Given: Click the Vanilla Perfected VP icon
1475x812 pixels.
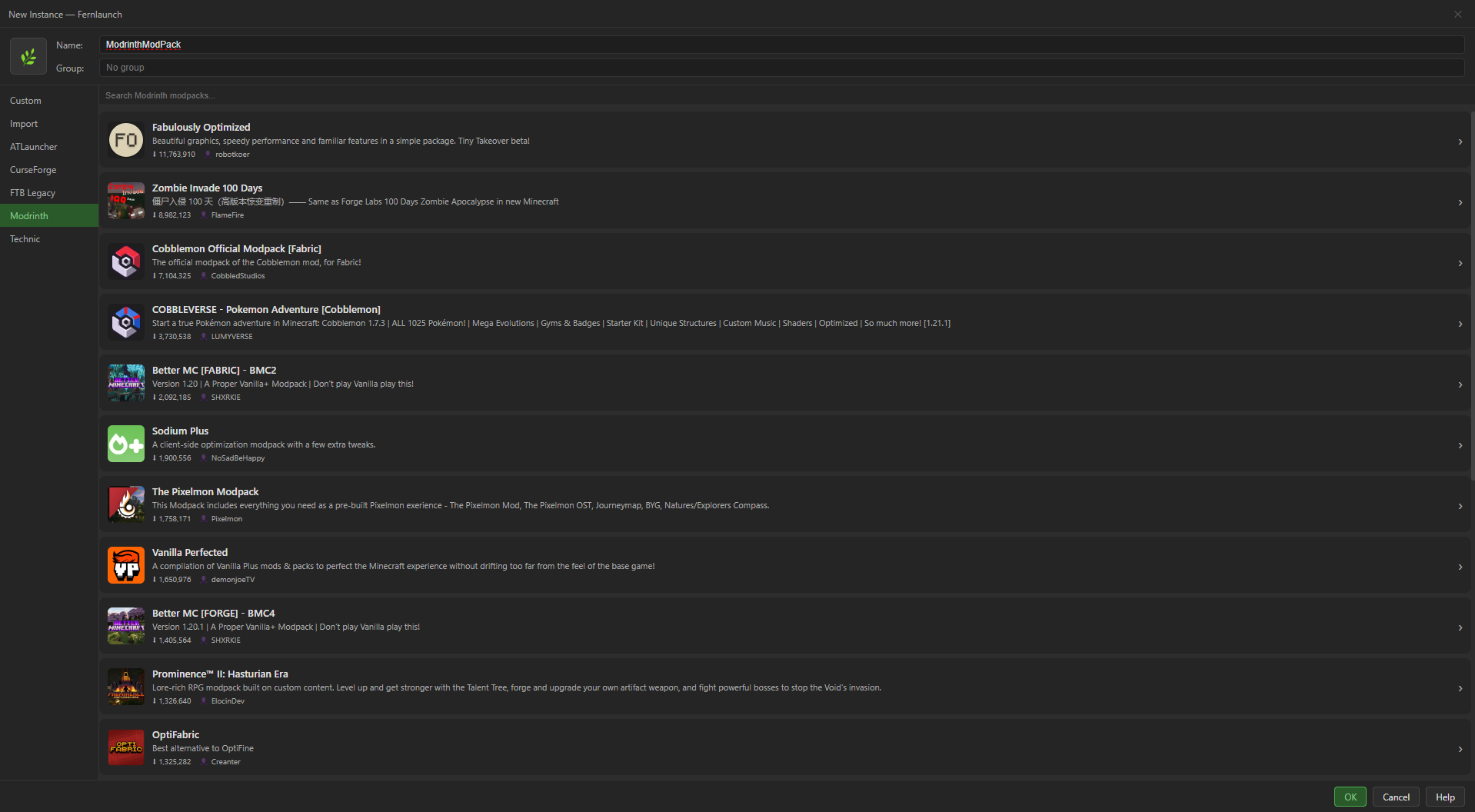Looking at the screenshot, I should (126, 565).
